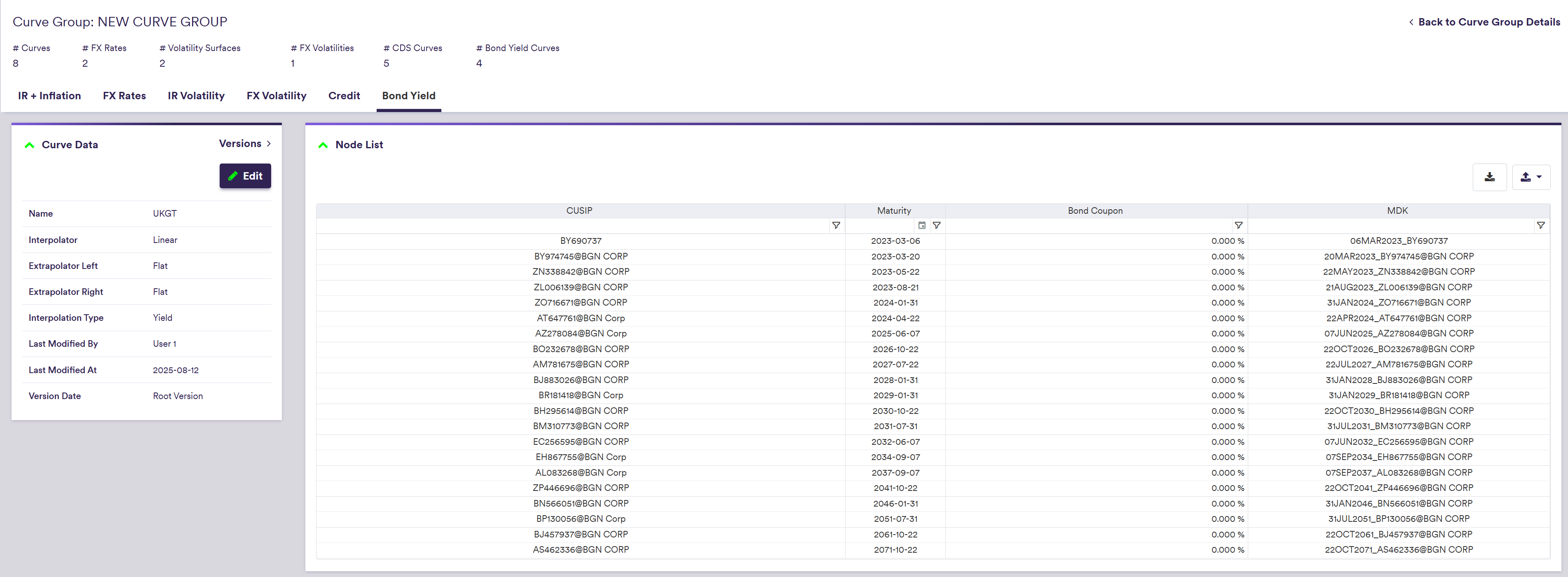
Task: Open the Maturity calendar picker icon
Action: [921, 226]
